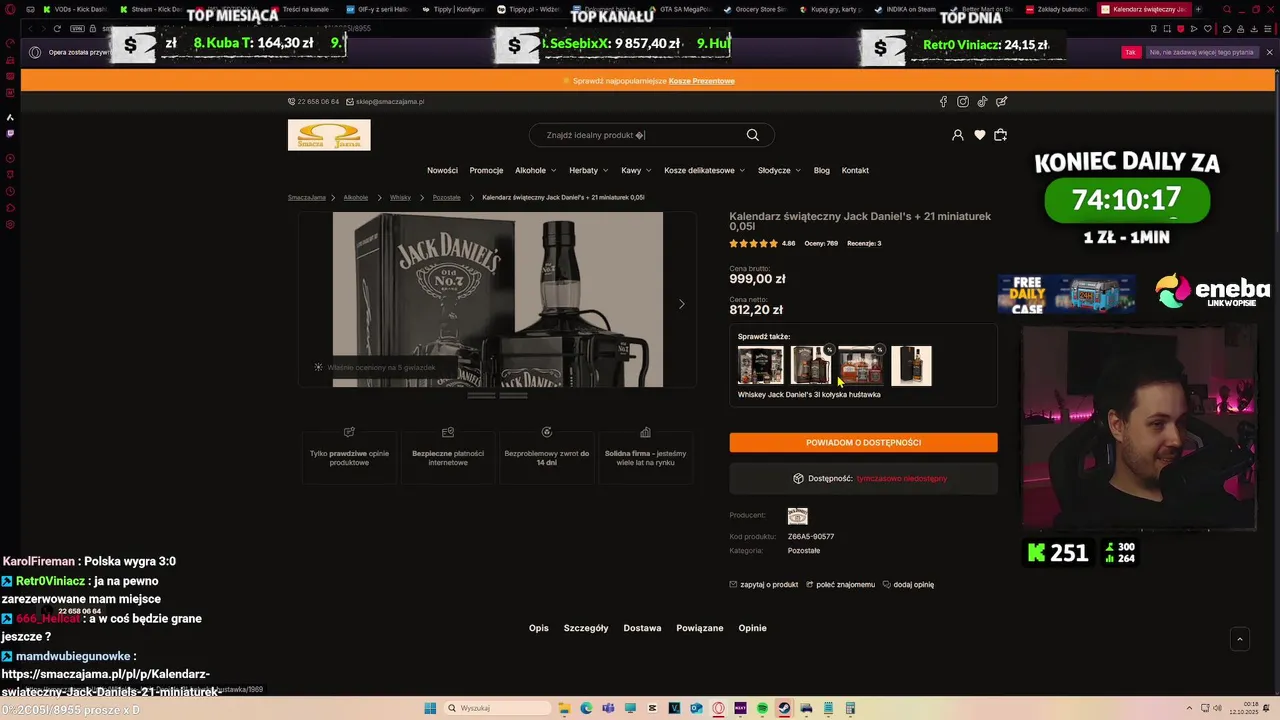This screenshot has width=1280, height=720.
Task: Switch to Opera browser taskbar icon
Action: click(719, 708)
